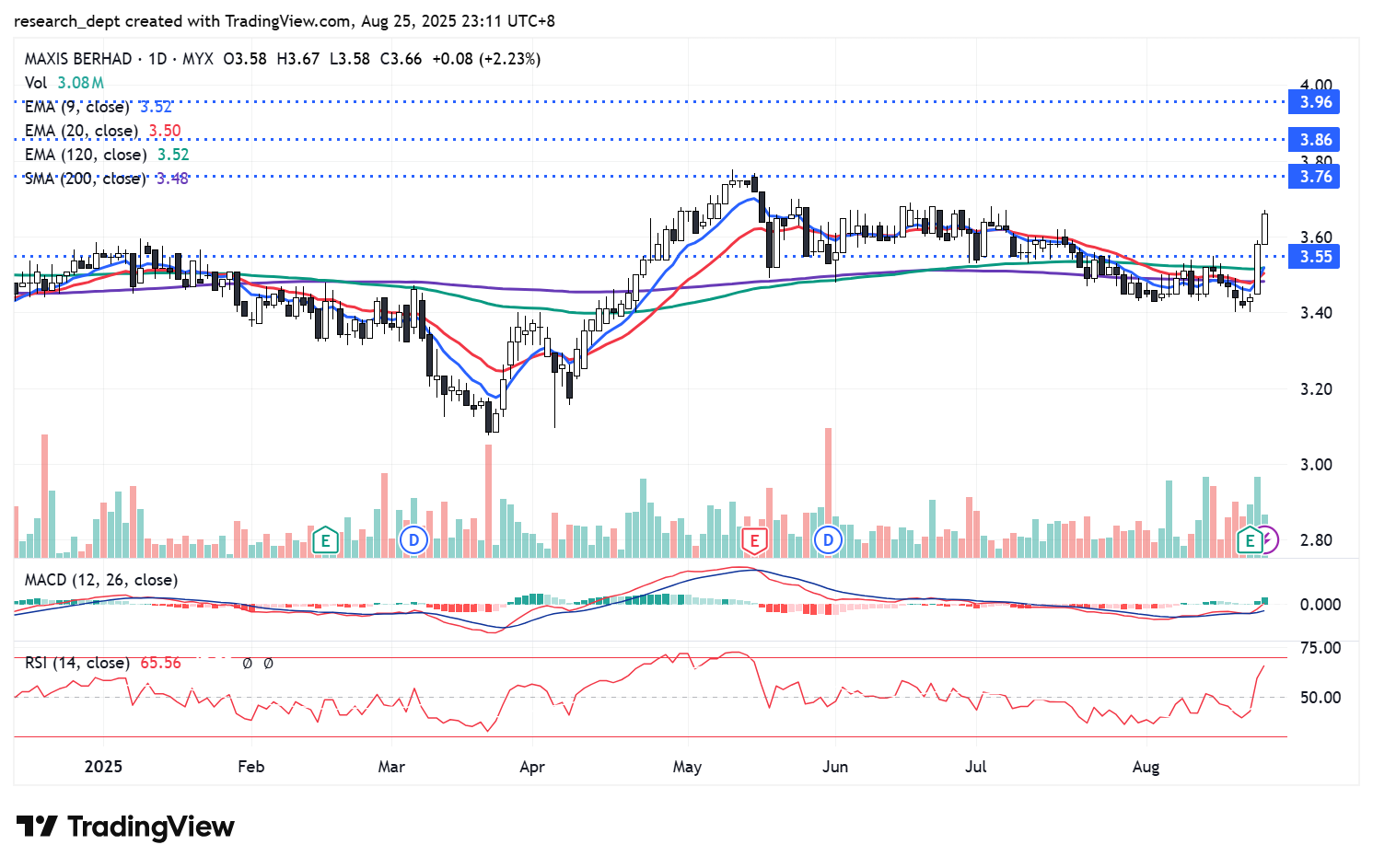Click the dividend D marker before June

(x=828, y=540)
